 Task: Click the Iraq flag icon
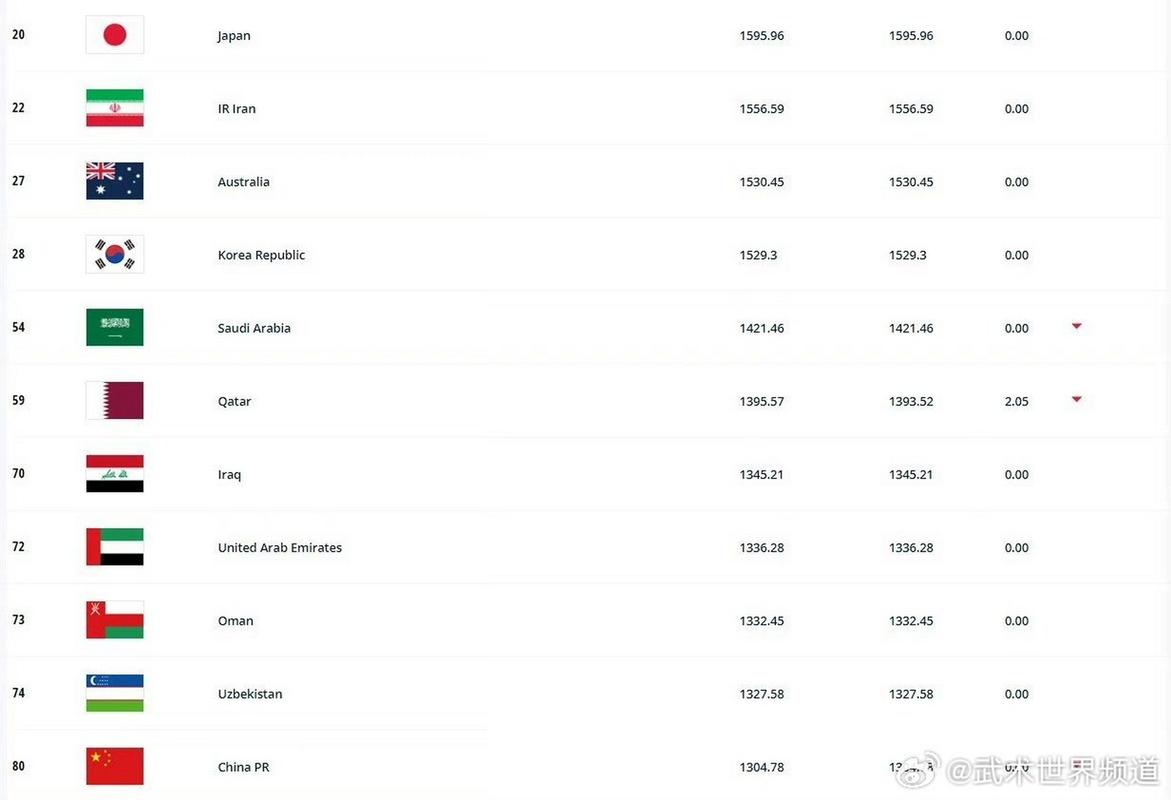(115, 474)
